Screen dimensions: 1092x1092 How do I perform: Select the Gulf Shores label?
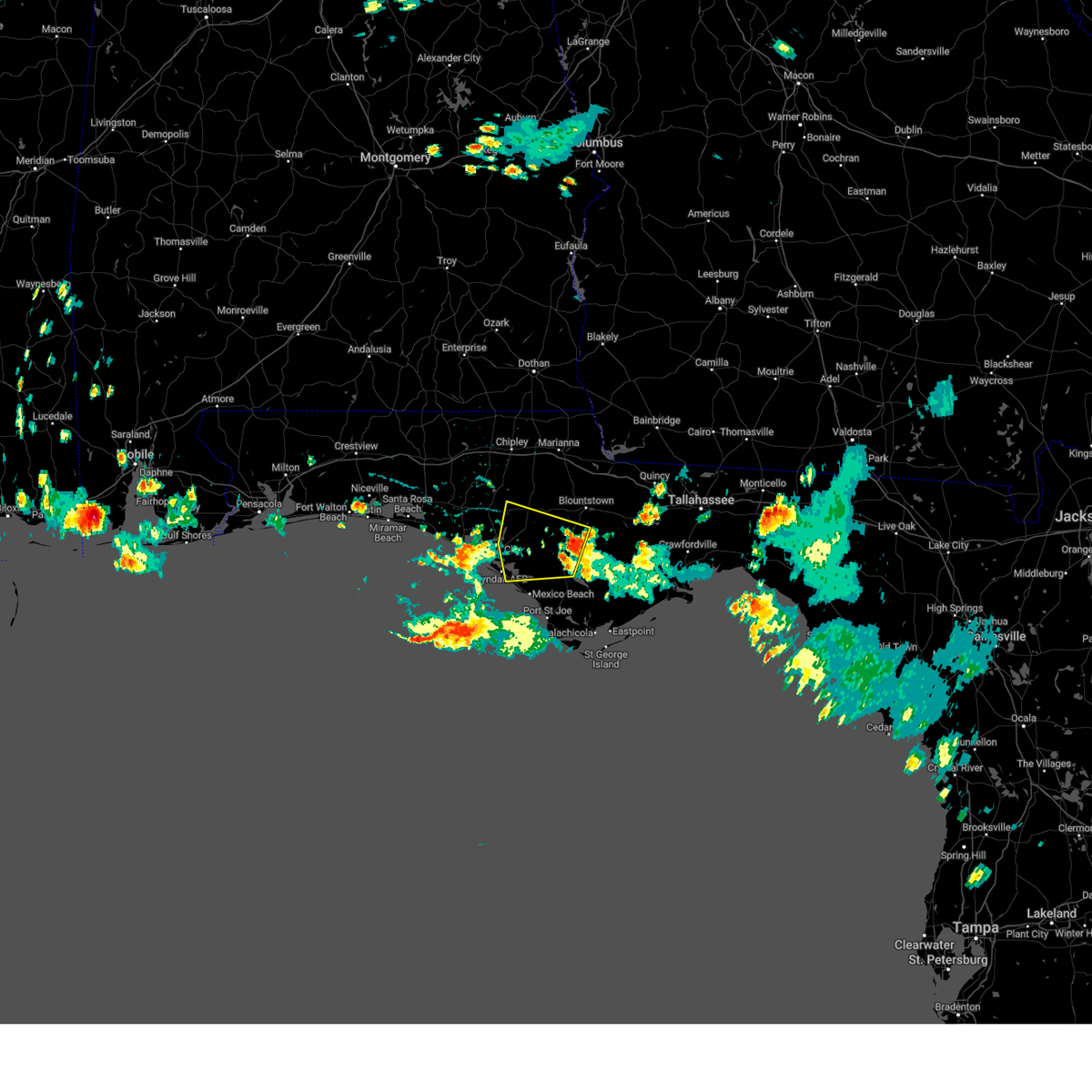(x=187, y=535)
